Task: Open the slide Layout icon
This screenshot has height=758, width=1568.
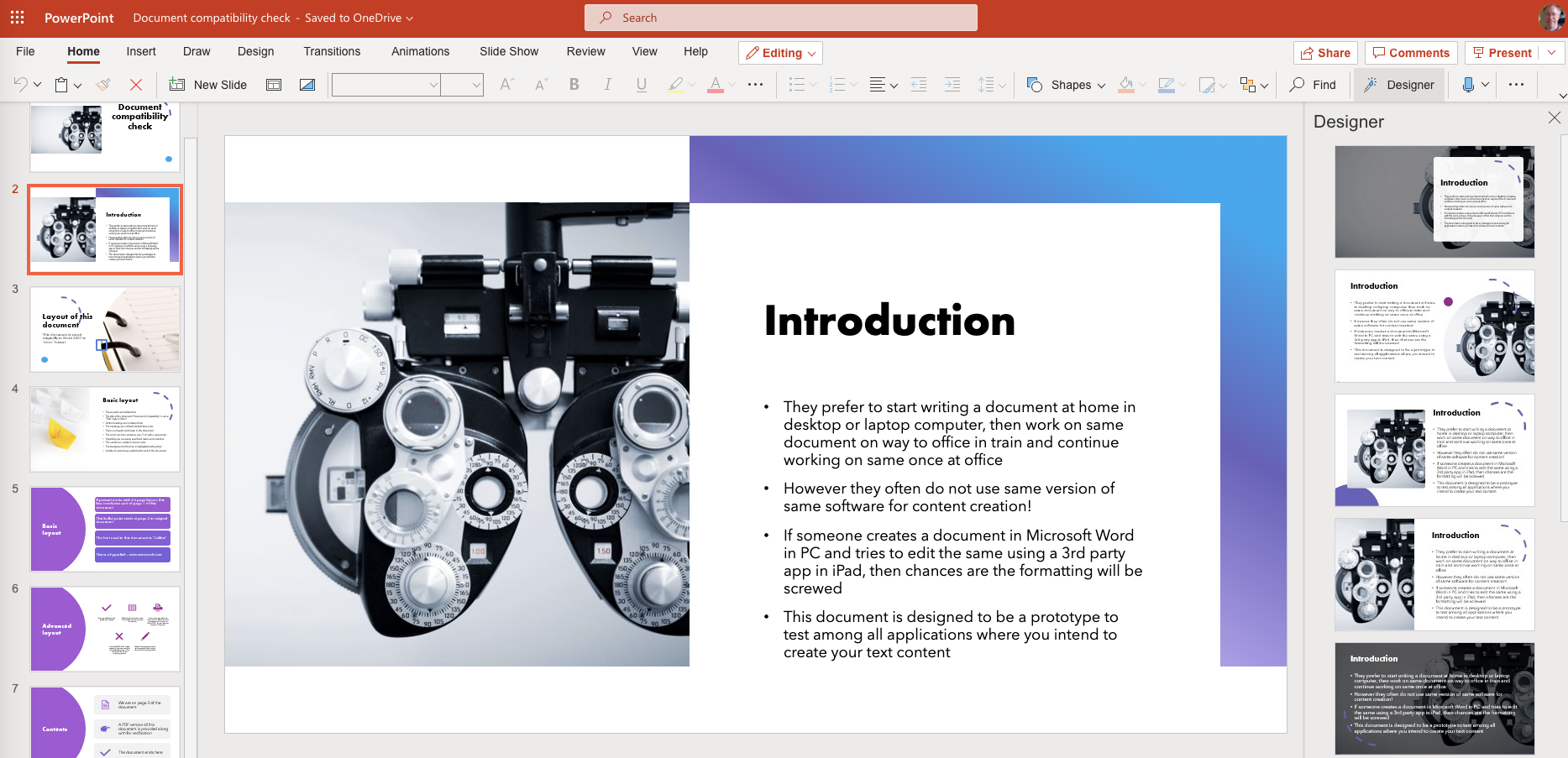Action: [x=274, y=84]
